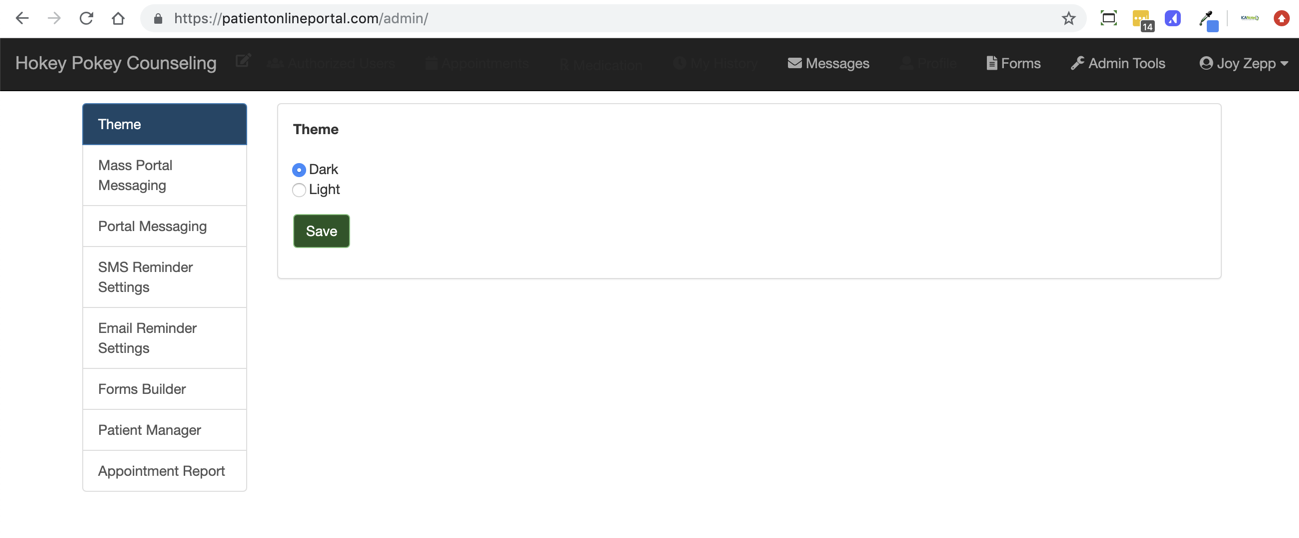Expand the Joy Zepp user dropdown
This screenshot has height=538, width=1299.
click(x=1243, y=63)
